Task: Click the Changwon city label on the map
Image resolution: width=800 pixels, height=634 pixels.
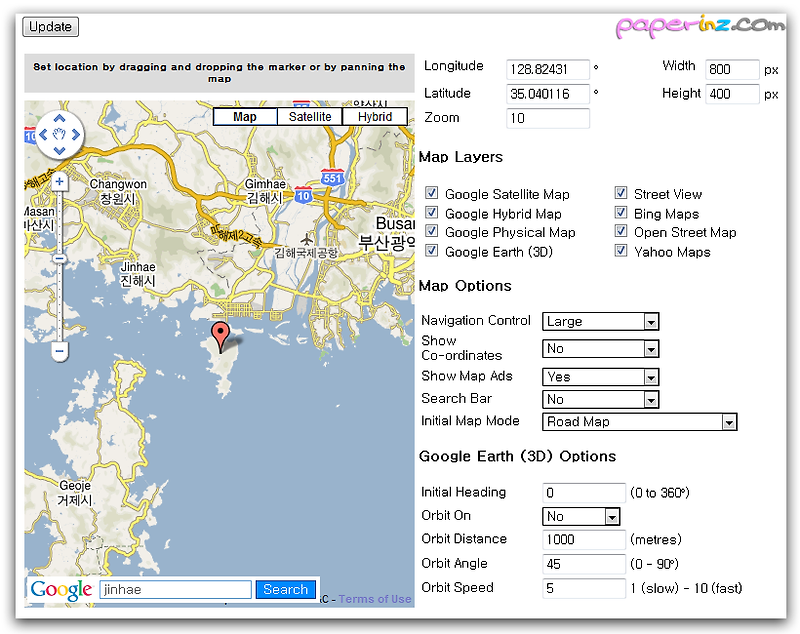Action: (118, 191)
